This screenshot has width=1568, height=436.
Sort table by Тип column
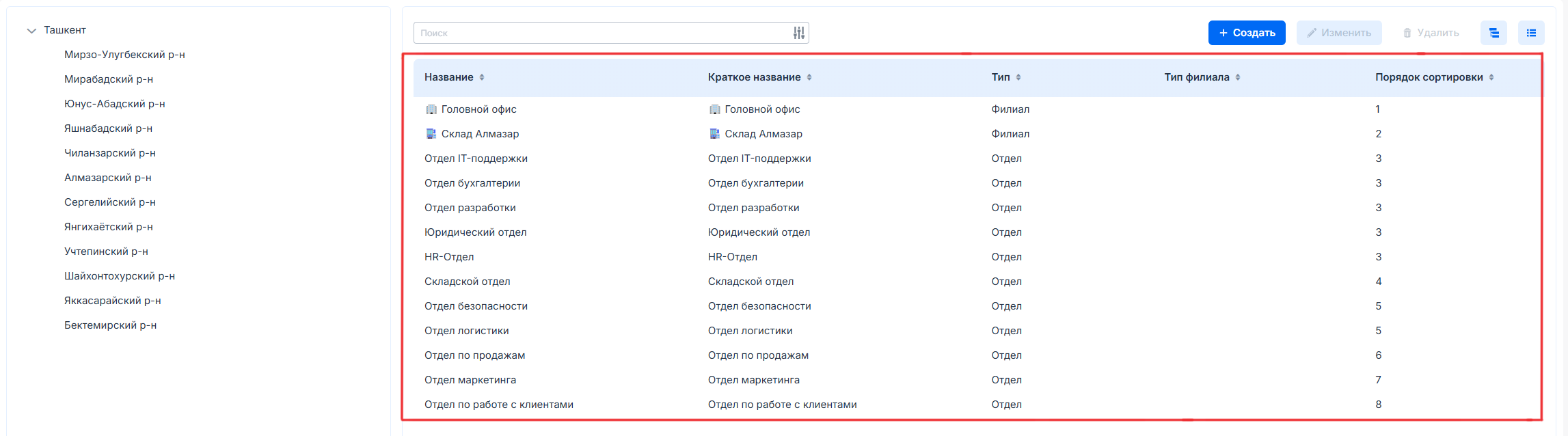1018,77
